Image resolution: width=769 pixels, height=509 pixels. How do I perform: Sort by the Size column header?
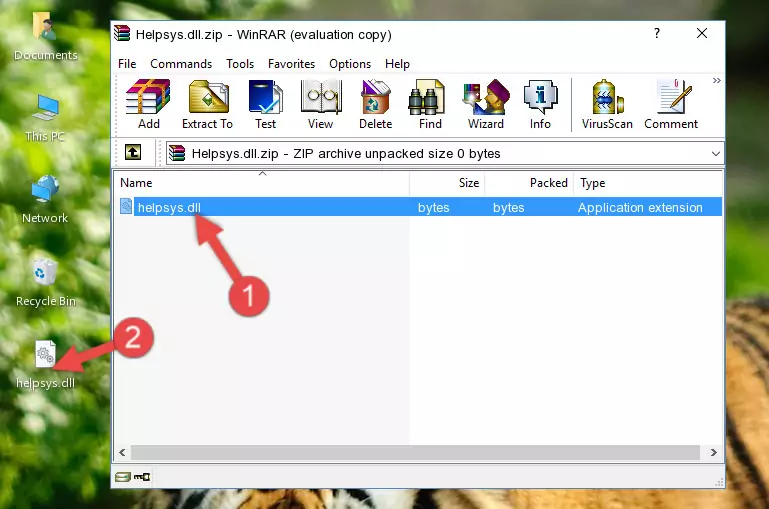[447, 183]
